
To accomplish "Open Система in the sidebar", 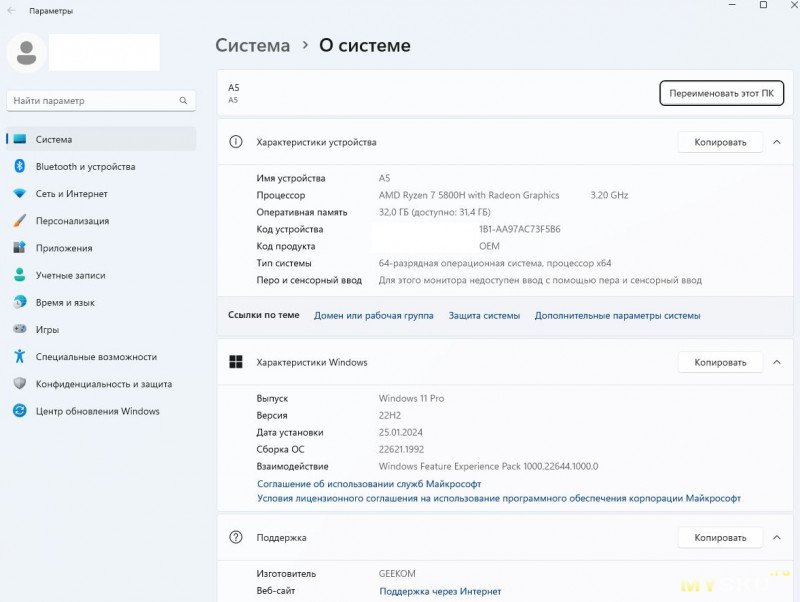I will (101, 139).
